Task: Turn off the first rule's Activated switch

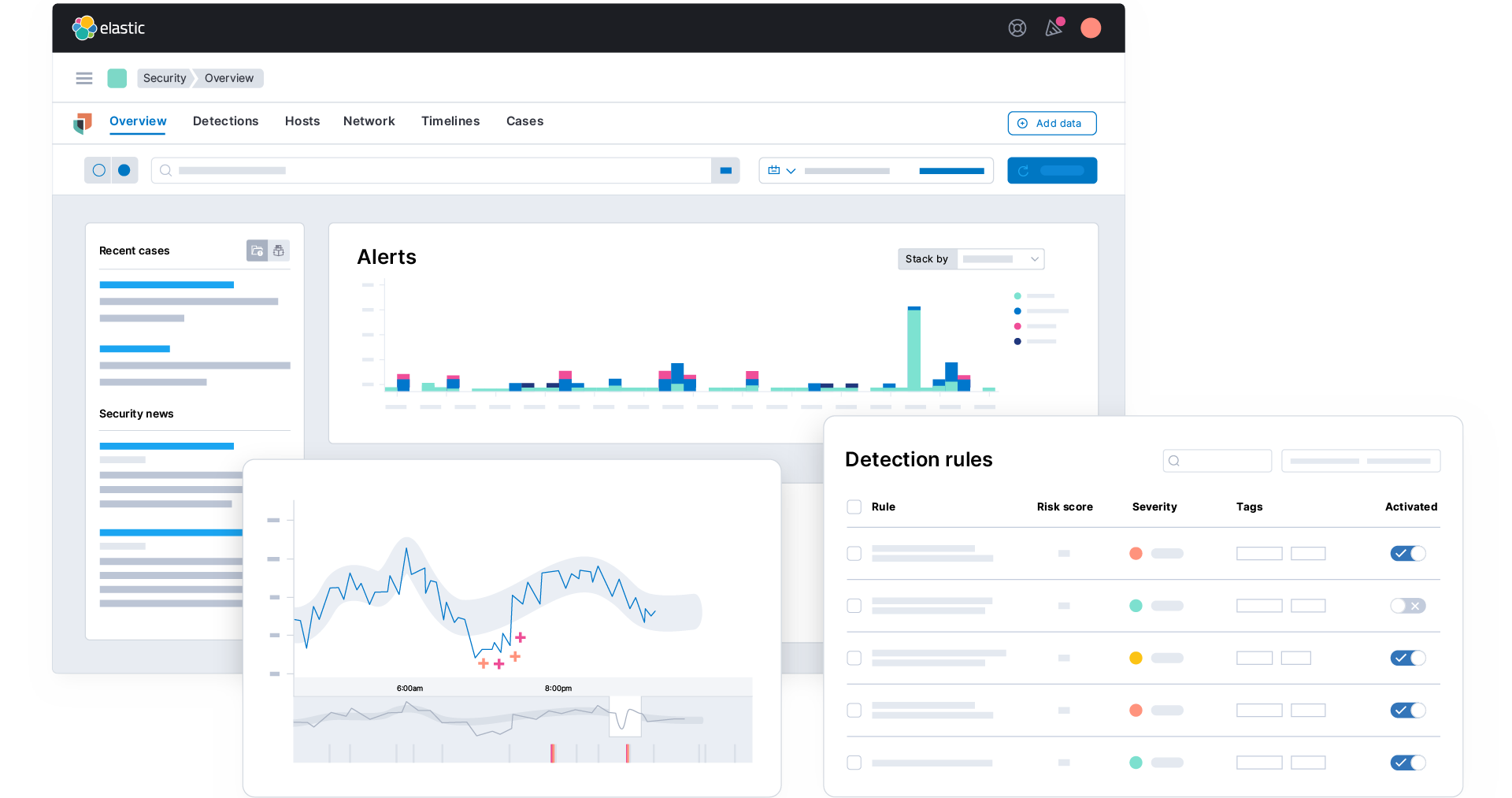Action: pyautogui.click(x=1408, y=554)
